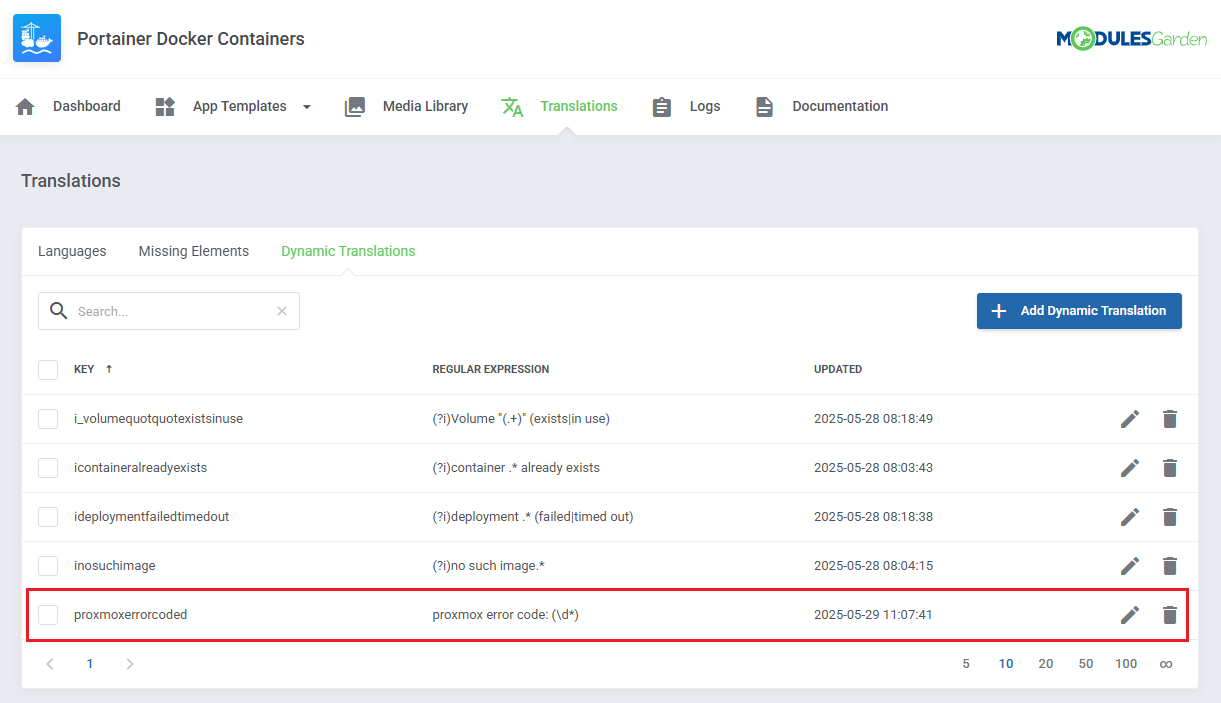Click the Translations language icon

(512, 107)
